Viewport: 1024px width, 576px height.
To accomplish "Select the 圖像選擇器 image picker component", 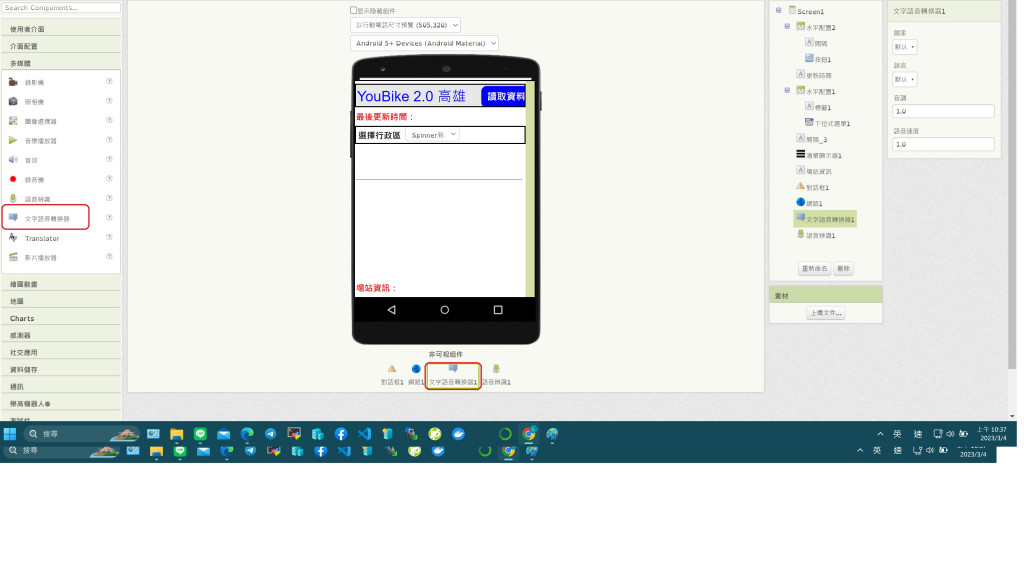I will point(40,121).
